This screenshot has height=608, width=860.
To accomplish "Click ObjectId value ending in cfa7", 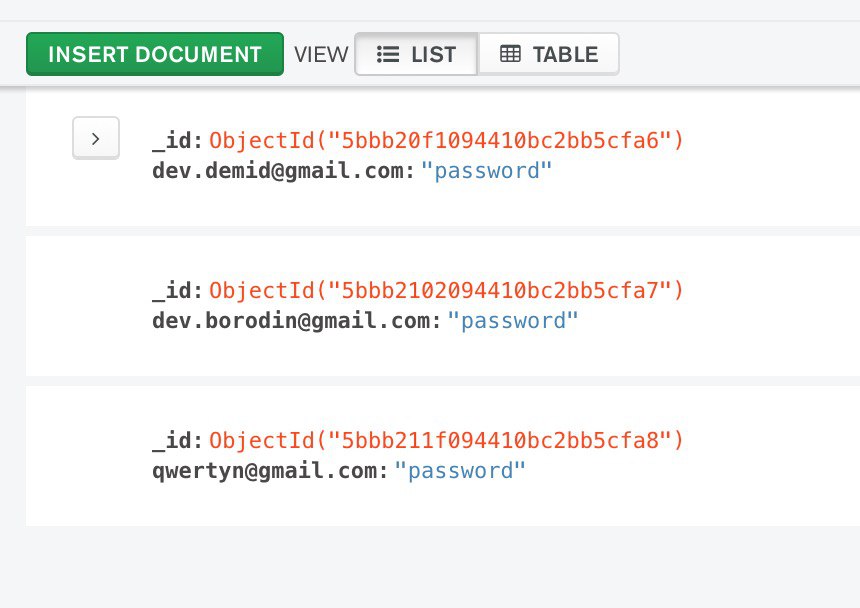I will tap(446, 290).
